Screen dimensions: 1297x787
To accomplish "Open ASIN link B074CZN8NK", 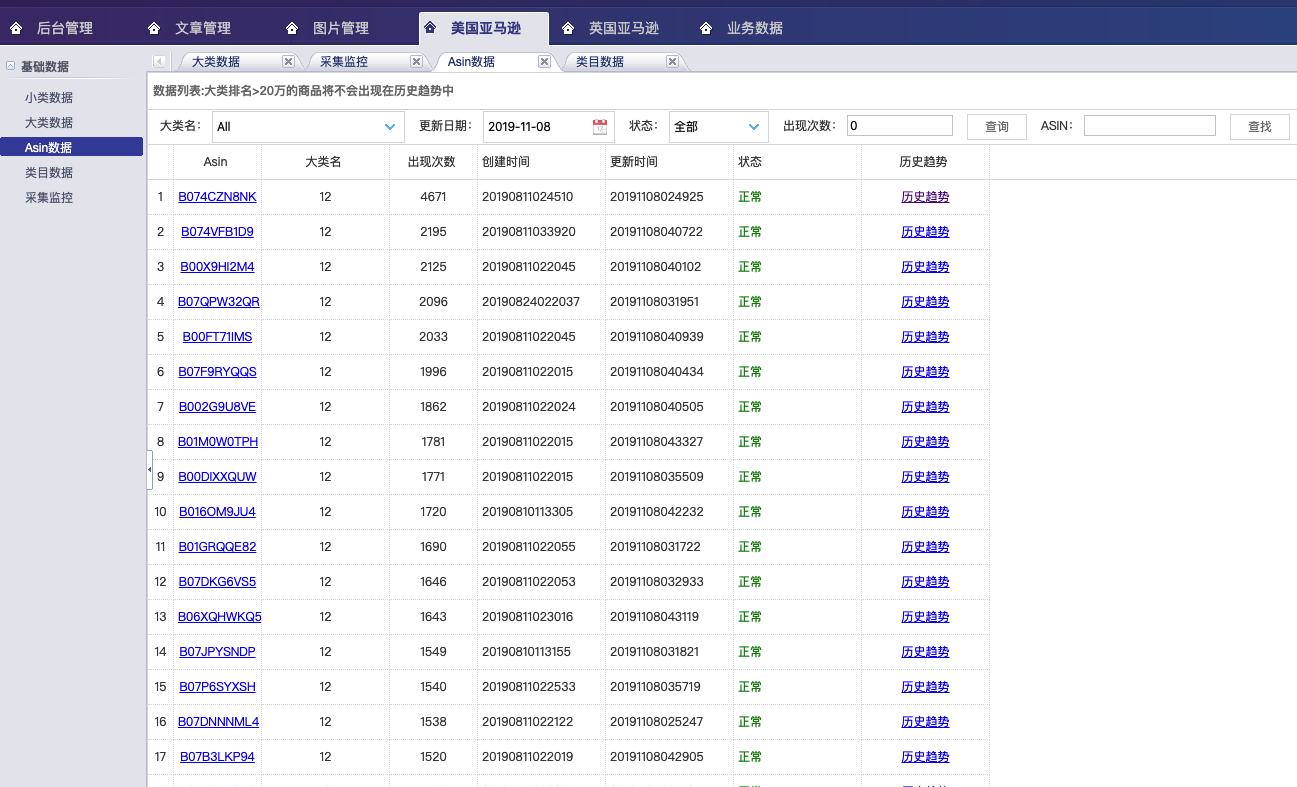I will click(217, 197).
